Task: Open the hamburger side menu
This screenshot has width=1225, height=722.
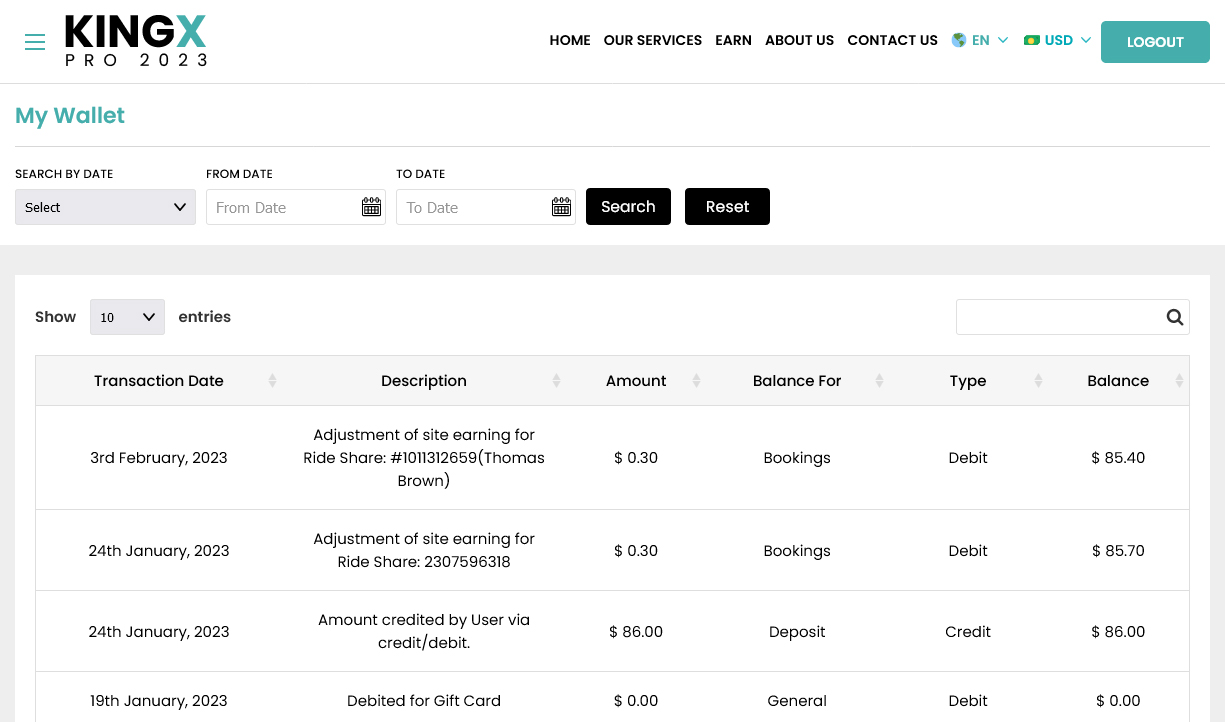Action: 35,42
